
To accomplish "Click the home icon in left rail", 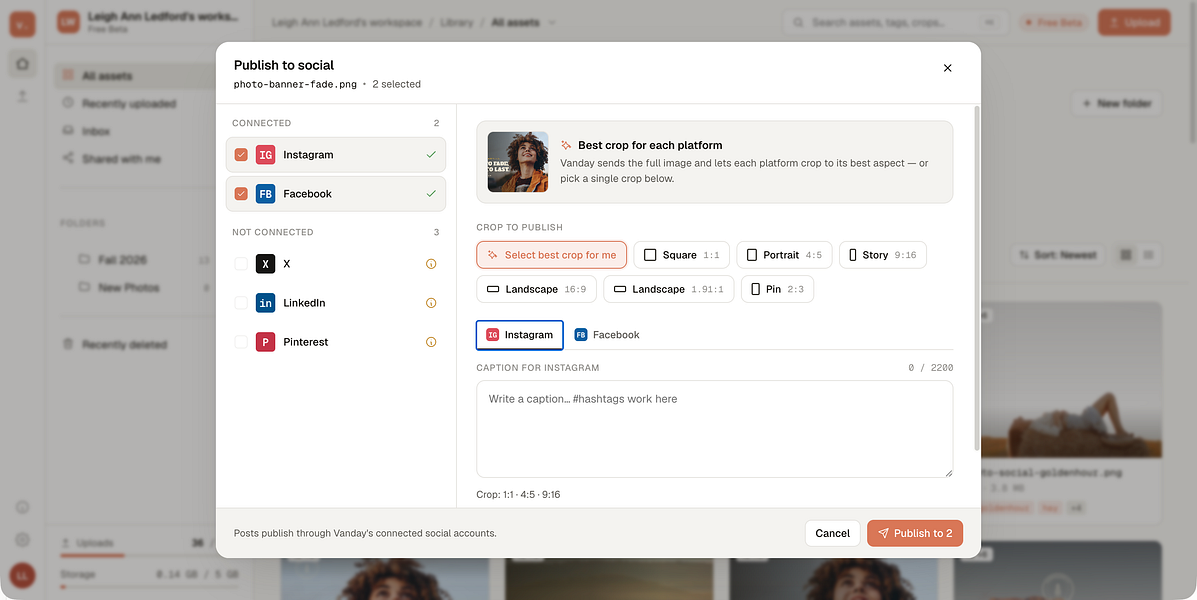I will (x=22, y=64).
